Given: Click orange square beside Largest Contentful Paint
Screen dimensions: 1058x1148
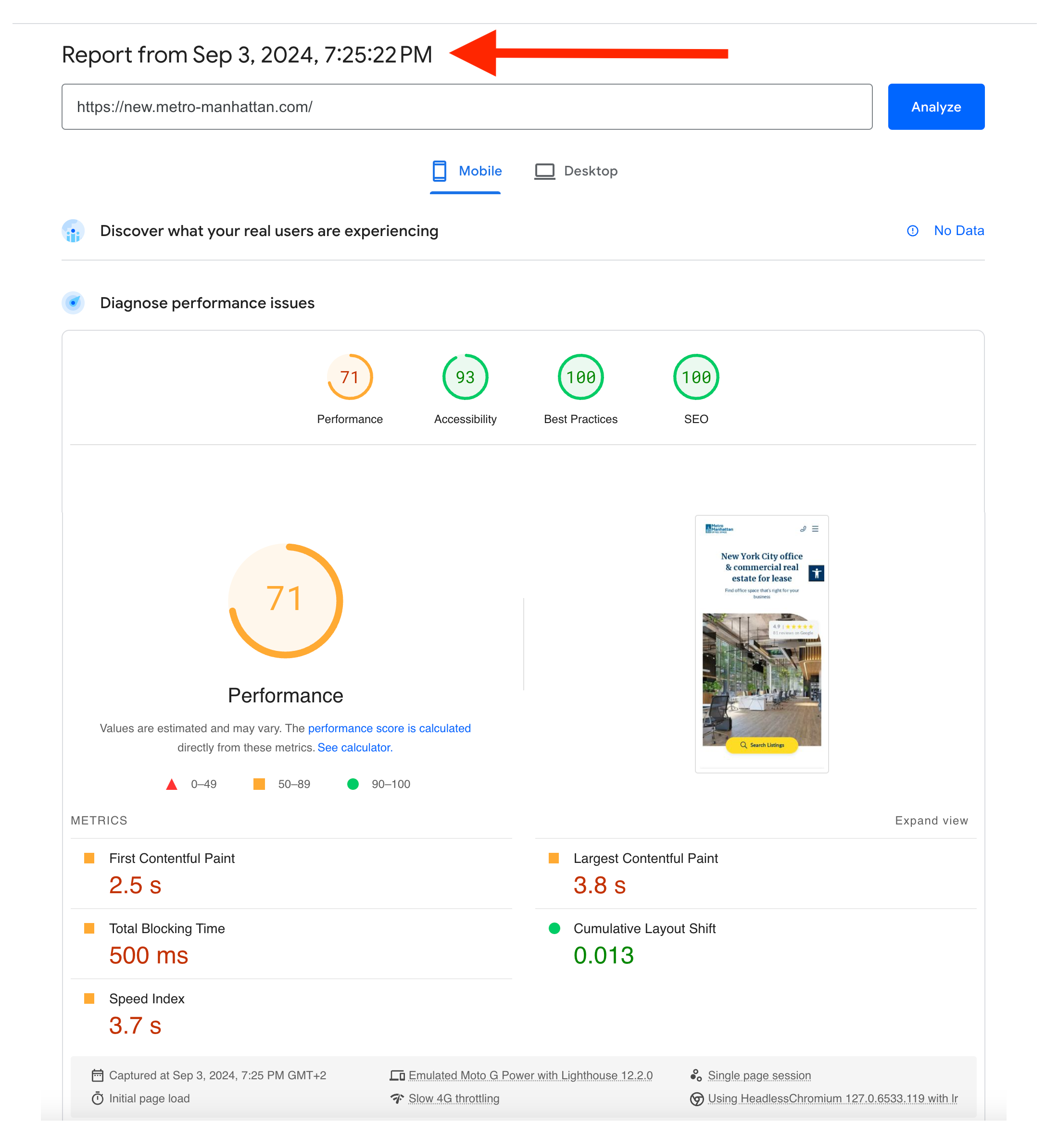Looking at the screenshot, I should (554, 858).
